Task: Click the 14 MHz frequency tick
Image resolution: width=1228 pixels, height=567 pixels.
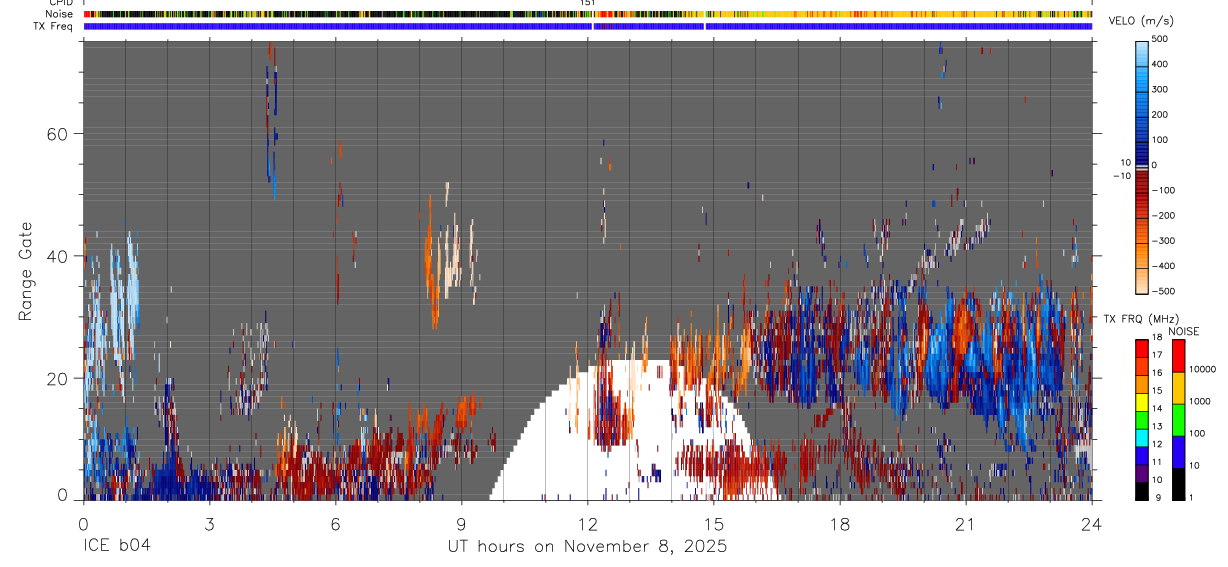Action: (1157, 409)
